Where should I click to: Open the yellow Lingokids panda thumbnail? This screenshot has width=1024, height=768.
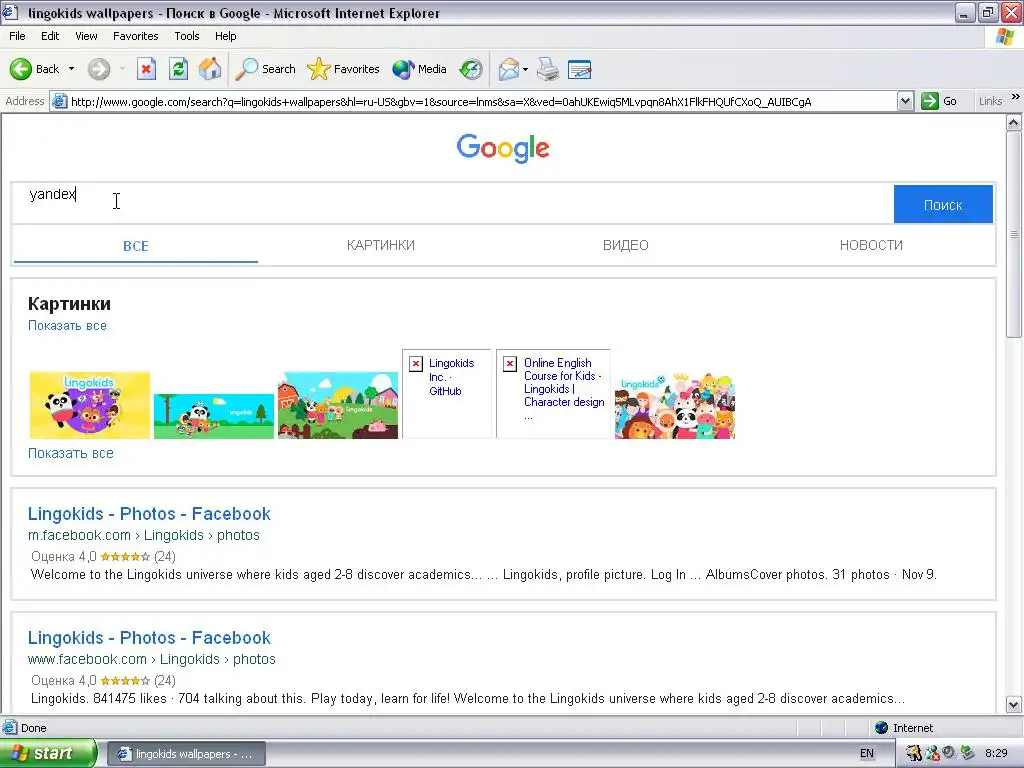point(89,405)
